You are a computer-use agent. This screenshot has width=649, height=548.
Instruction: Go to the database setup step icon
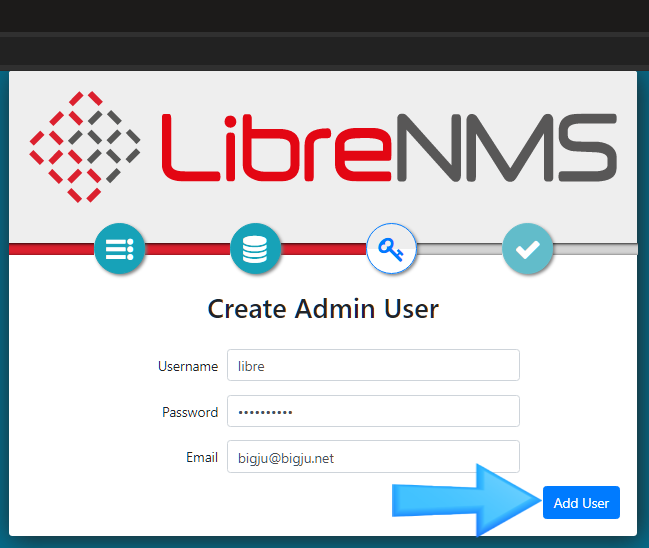coord(255,248)
